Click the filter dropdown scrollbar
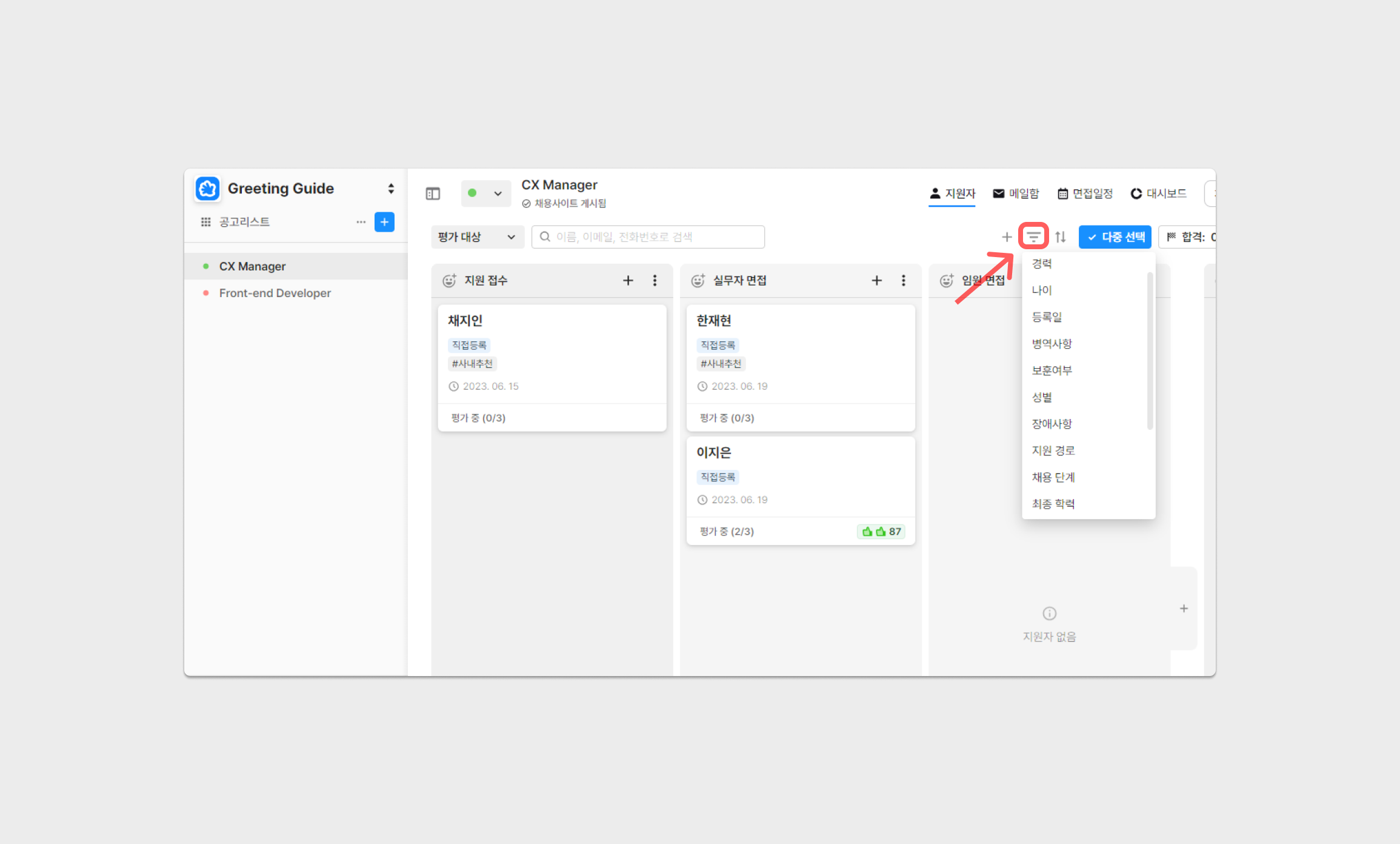The width and height of the screenshot is (1400, 844). pyautogui.click(x=1150, y=352)
